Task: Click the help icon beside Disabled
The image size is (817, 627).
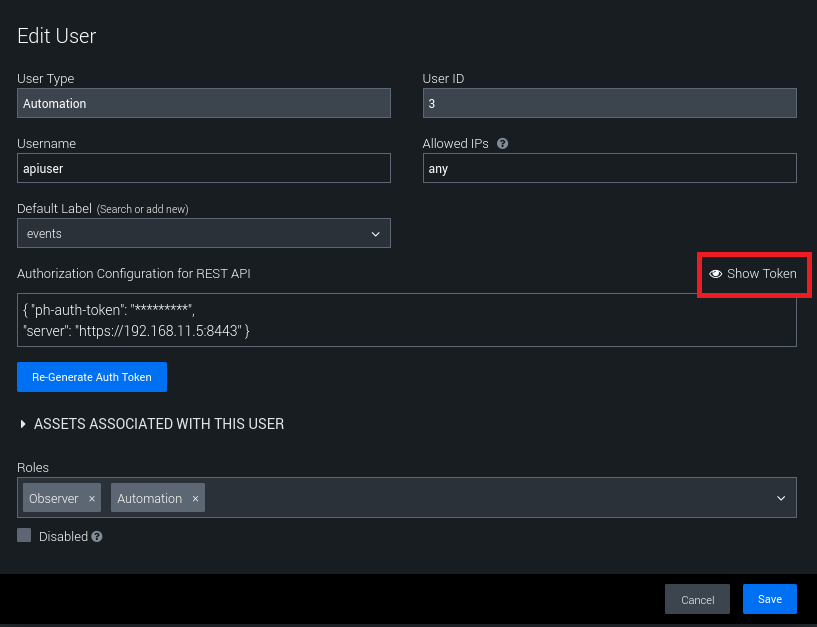Action: 97,537
